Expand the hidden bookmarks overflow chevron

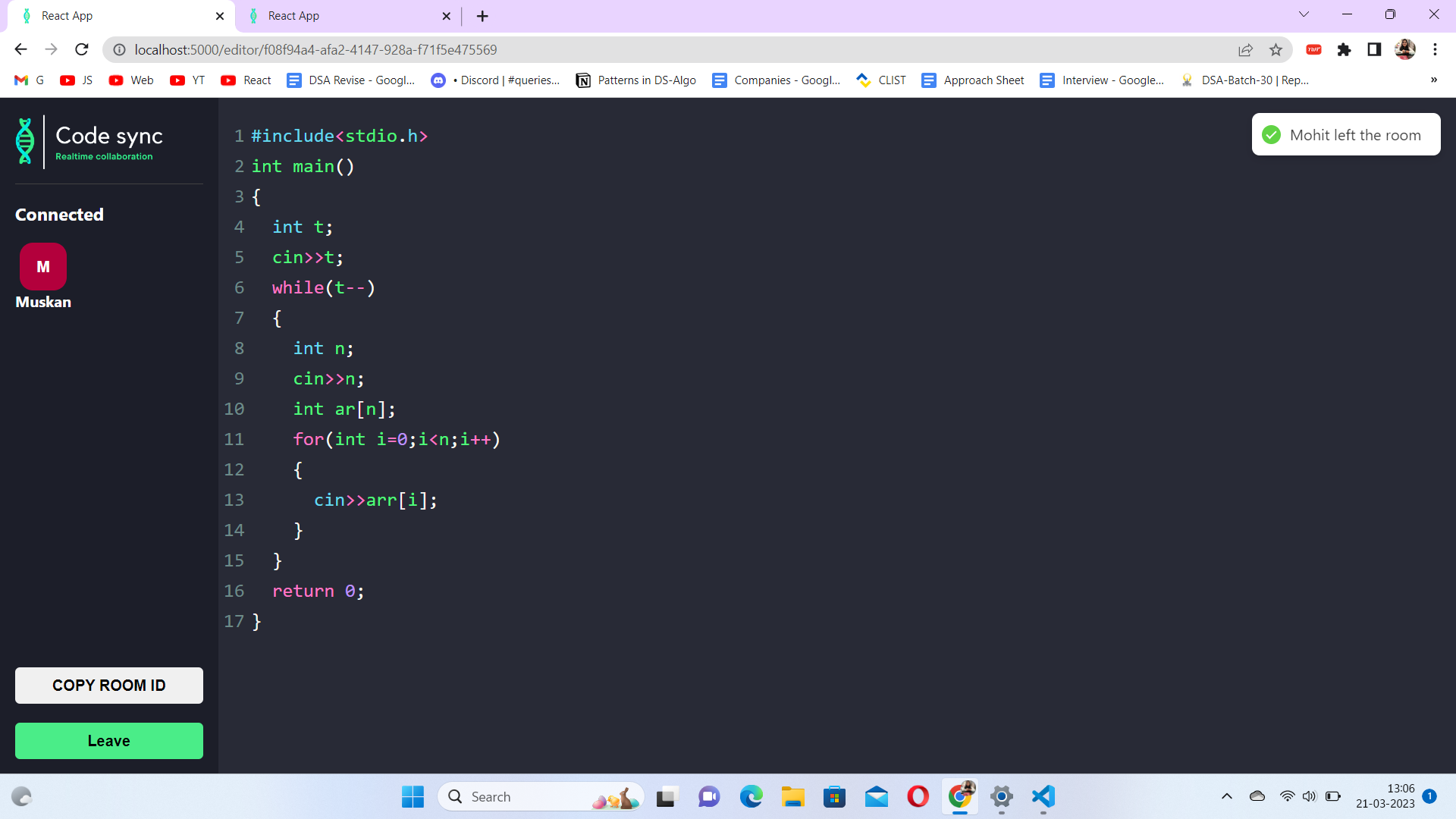click(x=1434, y=80)
